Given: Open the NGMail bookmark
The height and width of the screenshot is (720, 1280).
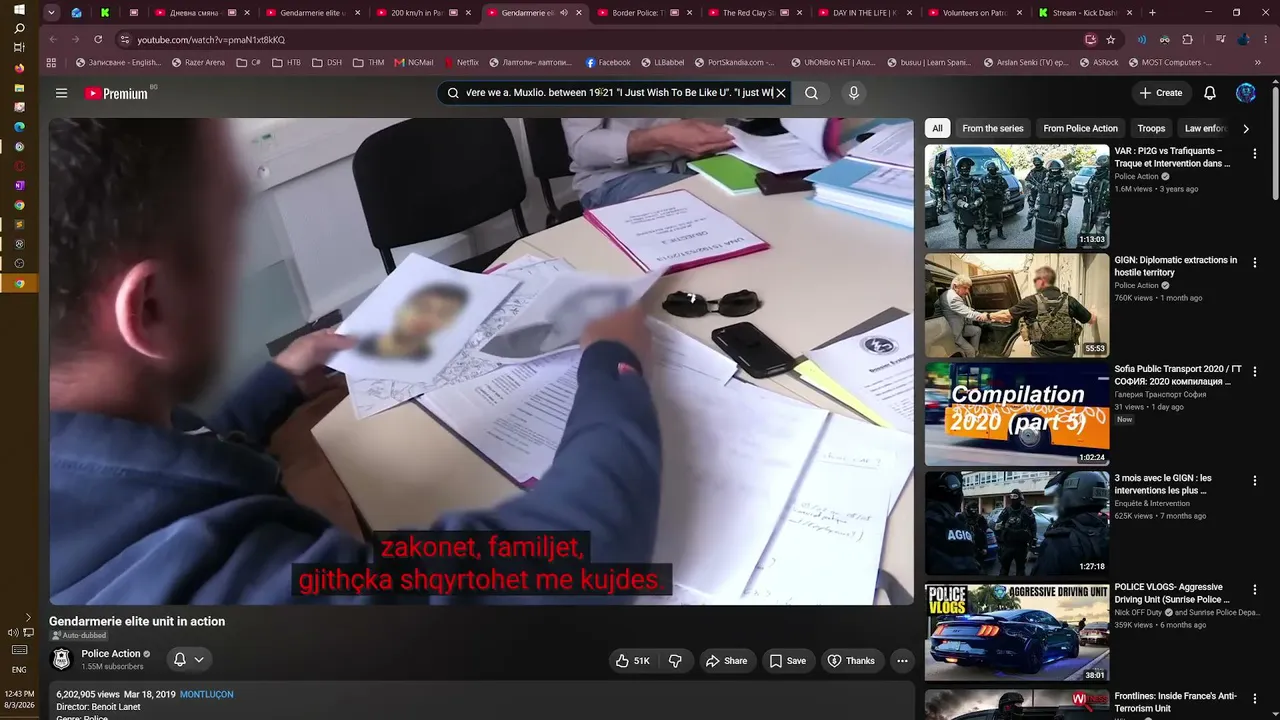Looking at the screenshot, I should tap(414, 62).
